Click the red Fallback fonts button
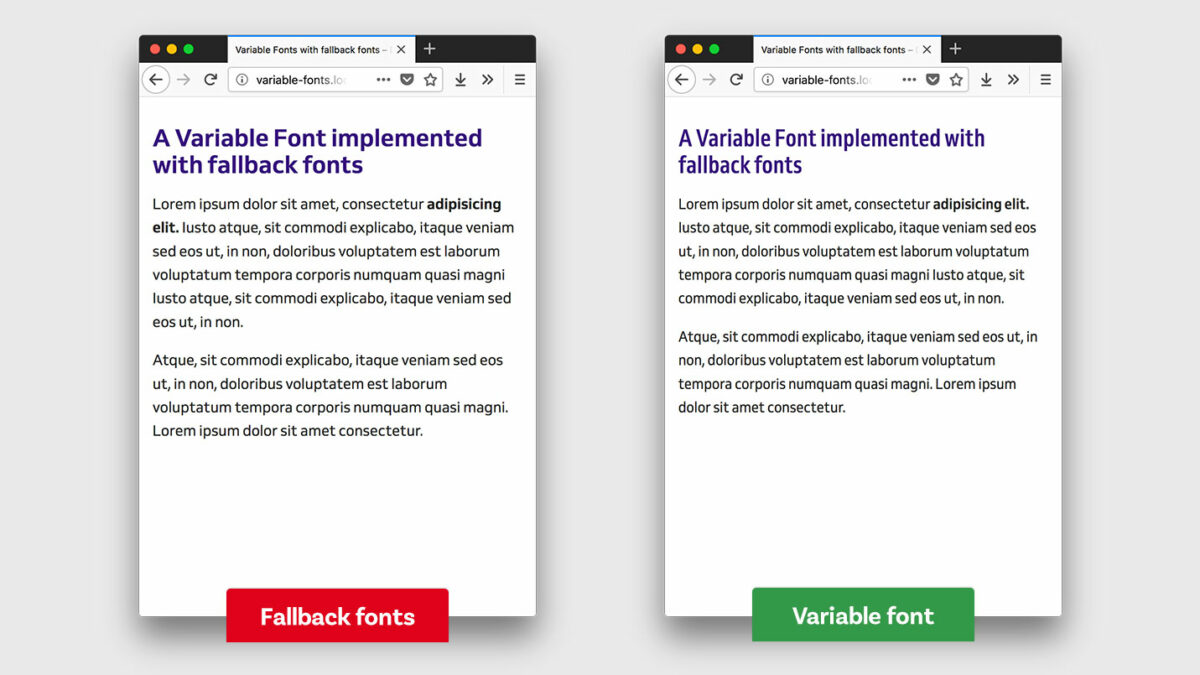The width and height of the screenshot is (1200, 675). point(337,614)
